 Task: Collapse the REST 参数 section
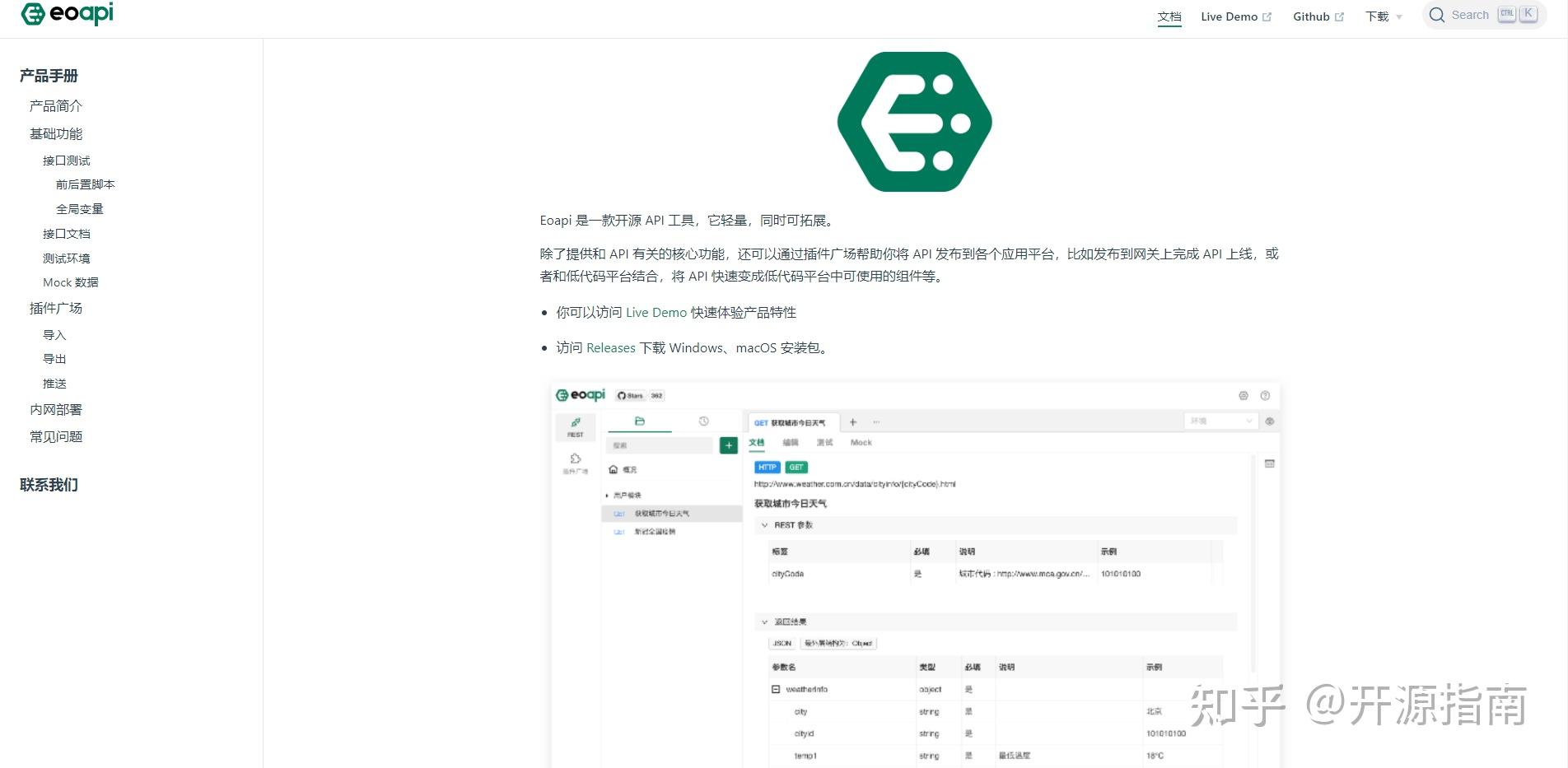tap(764, 524)
